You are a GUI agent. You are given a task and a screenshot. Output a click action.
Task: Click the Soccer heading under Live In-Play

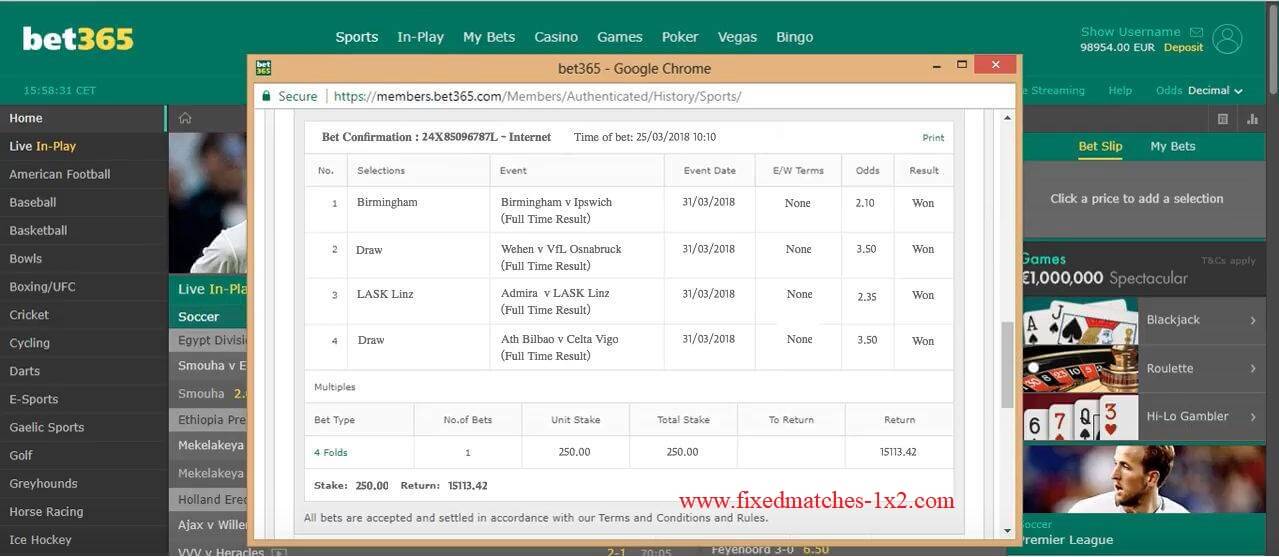point(198,316)
